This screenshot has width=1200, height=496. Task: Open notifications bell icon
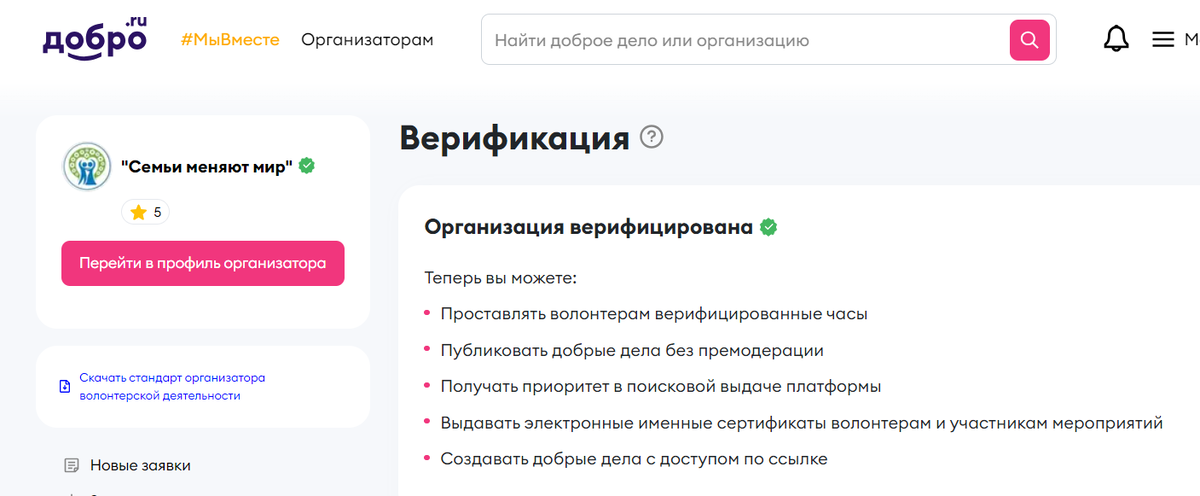point(1116,39)
